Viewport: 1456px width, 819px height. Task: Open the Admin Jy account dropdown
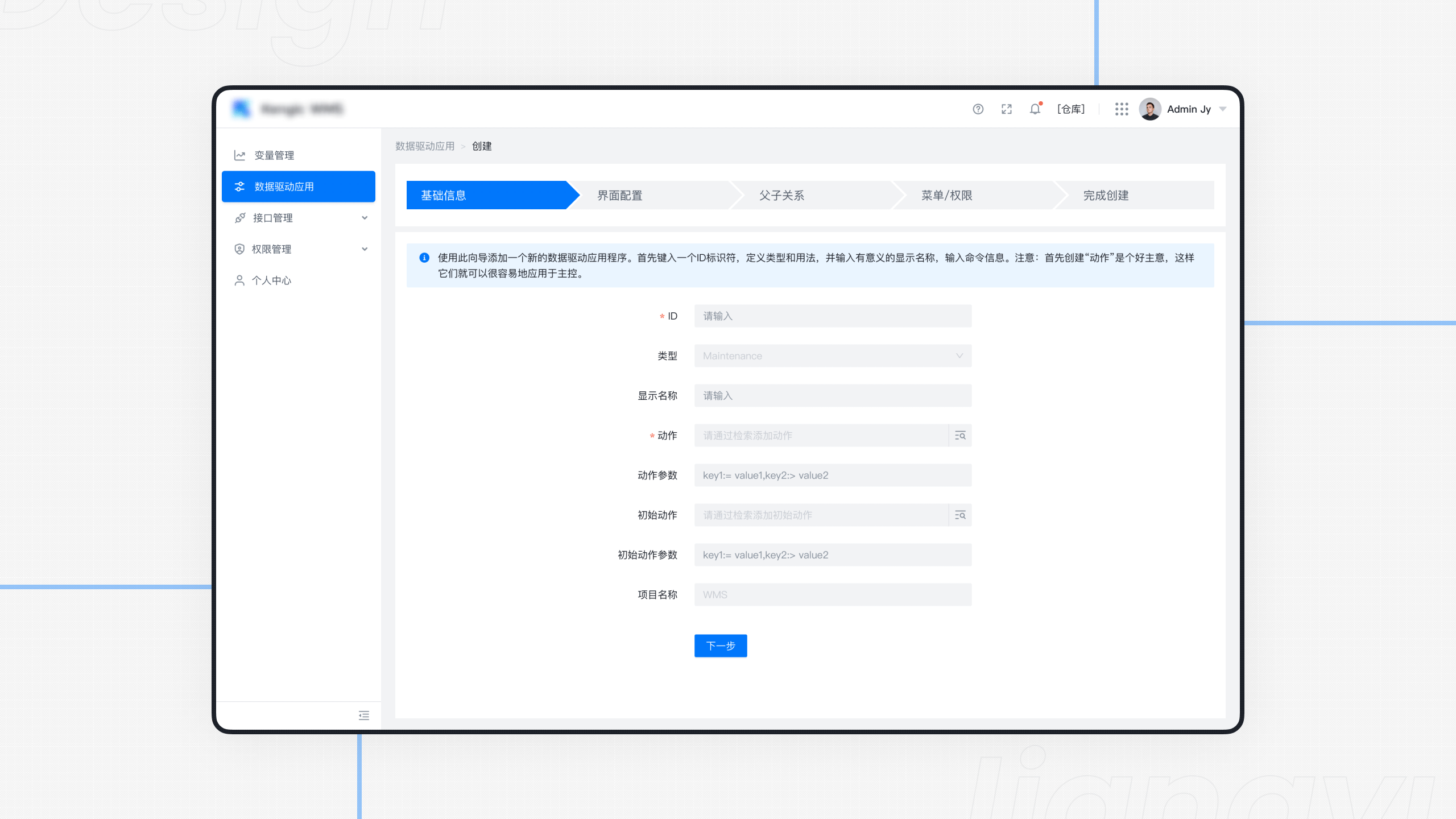(1189, 109)
